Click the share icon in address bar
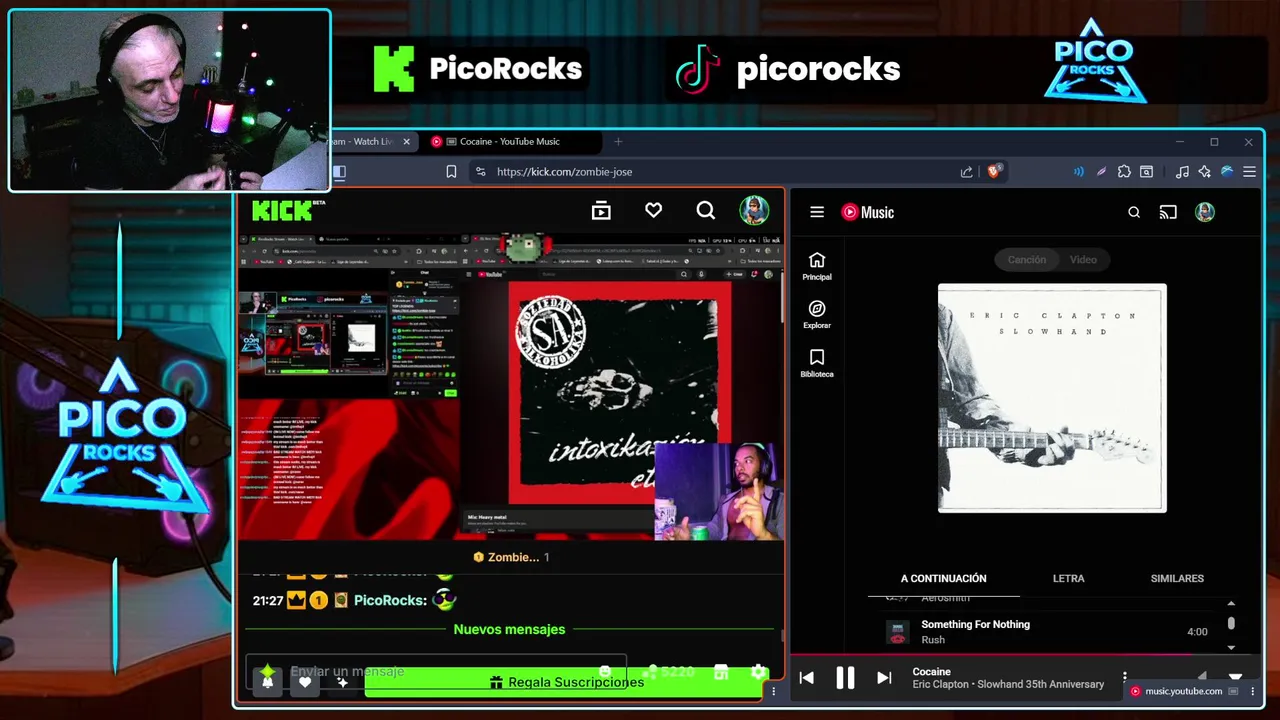 (x=966, y=172)
